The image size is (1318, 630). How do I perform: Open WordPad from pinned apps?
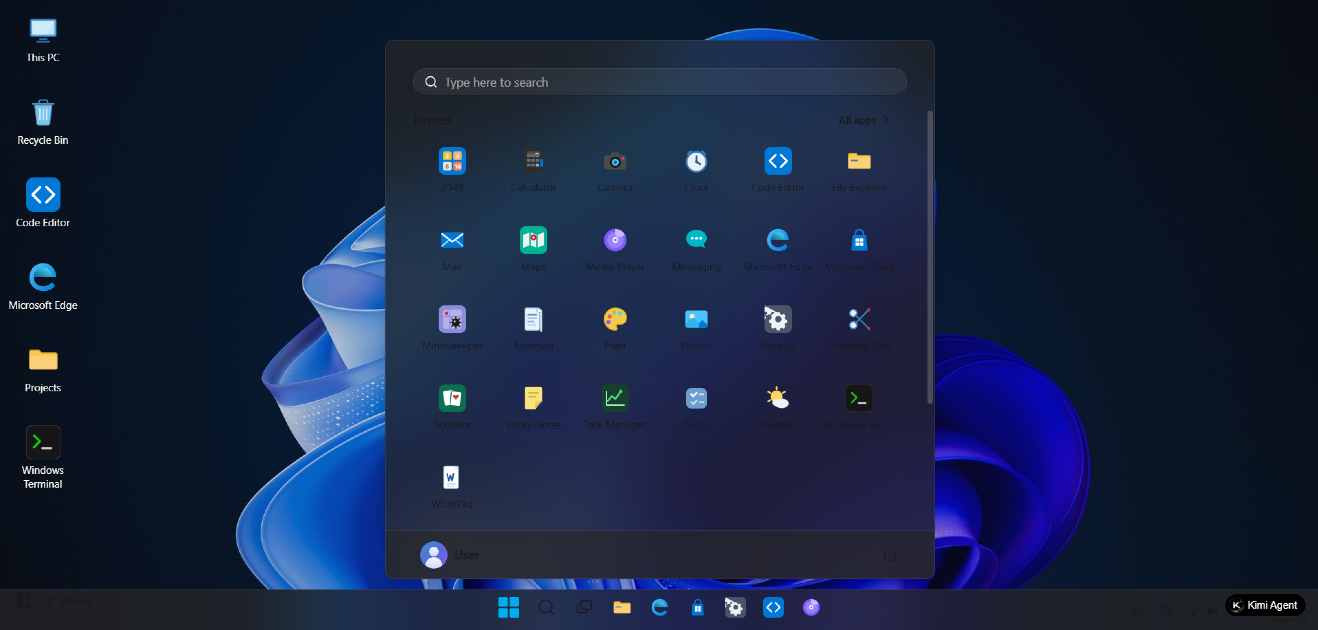pos(452,485)
